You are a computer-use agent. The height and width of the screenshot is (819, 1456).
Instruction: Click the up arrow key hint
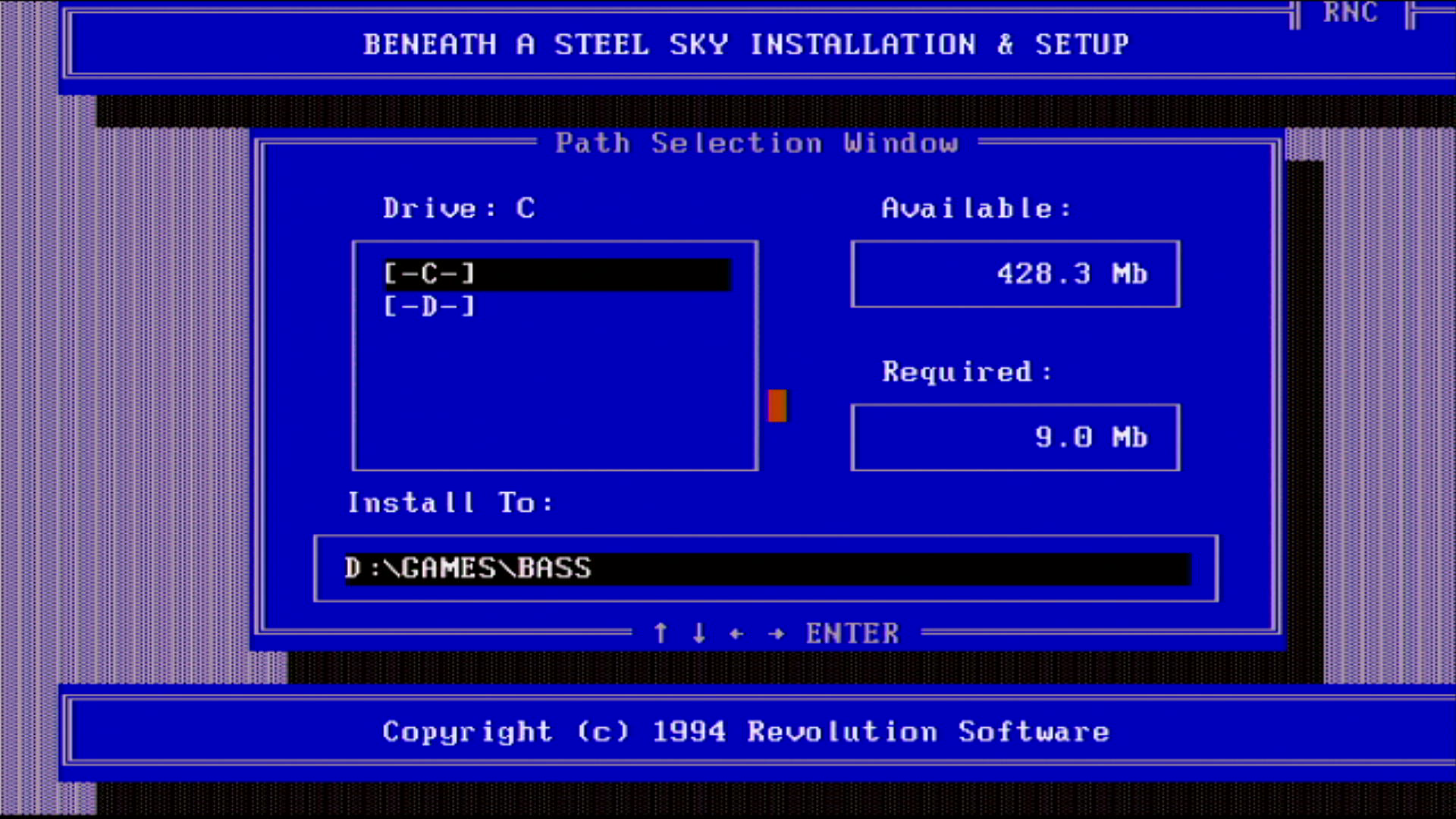(x=661, y=632)
